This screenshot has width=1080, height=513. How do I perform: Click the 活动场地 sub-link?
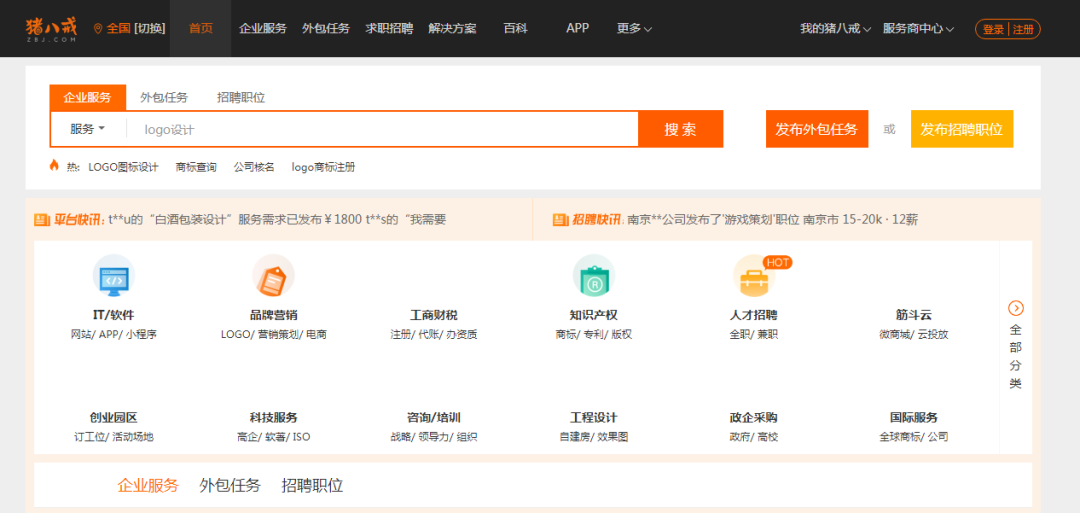coord(133,437)
